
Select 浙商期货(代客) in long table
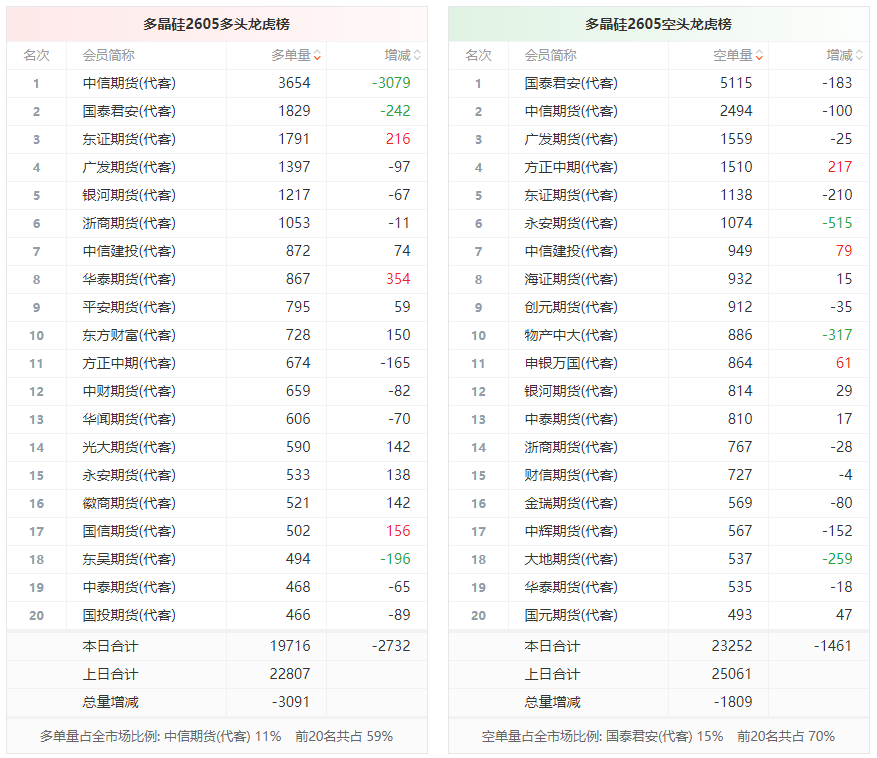(129, 223)
